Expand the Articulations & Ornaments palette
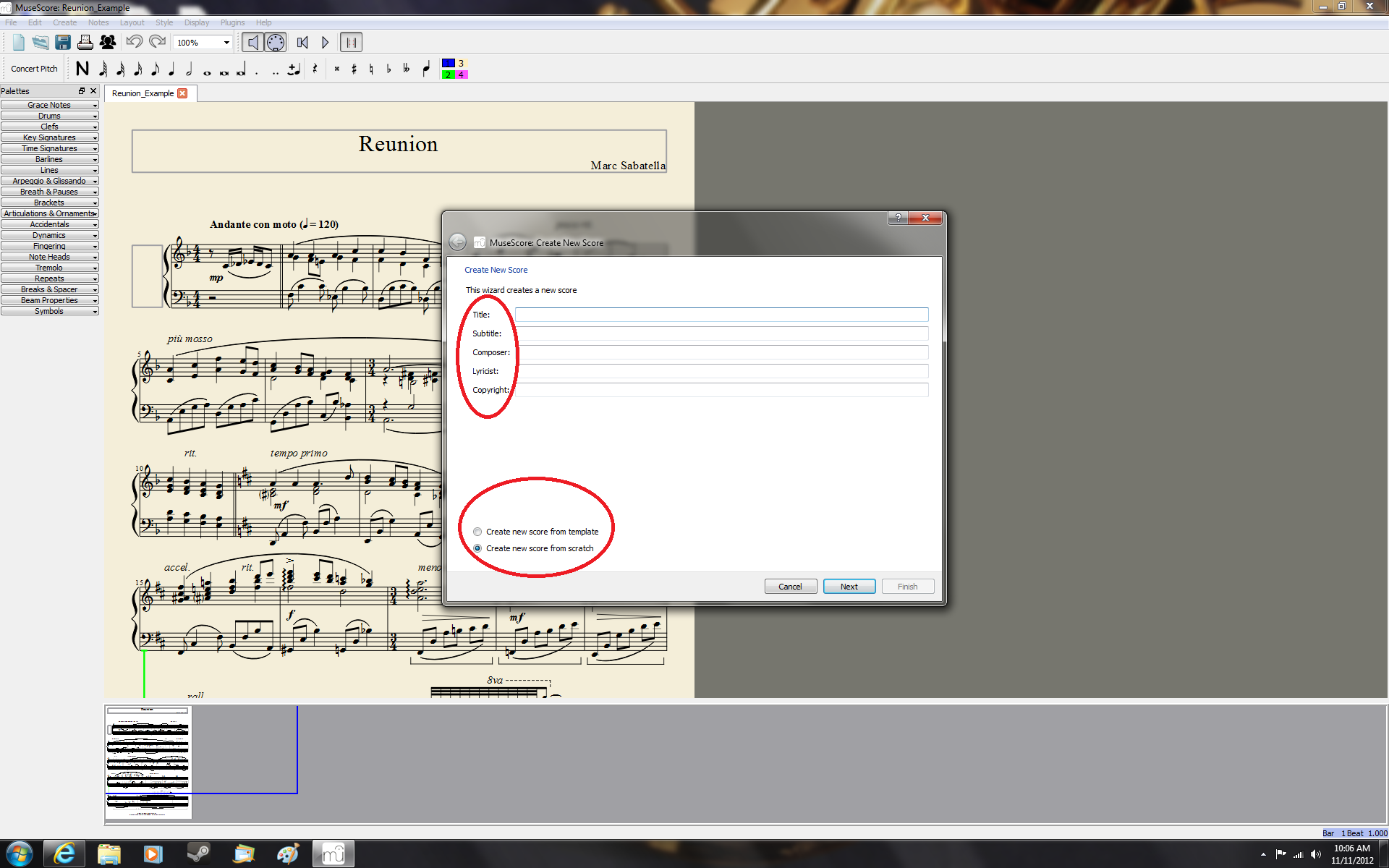 [x=50, y=213]
